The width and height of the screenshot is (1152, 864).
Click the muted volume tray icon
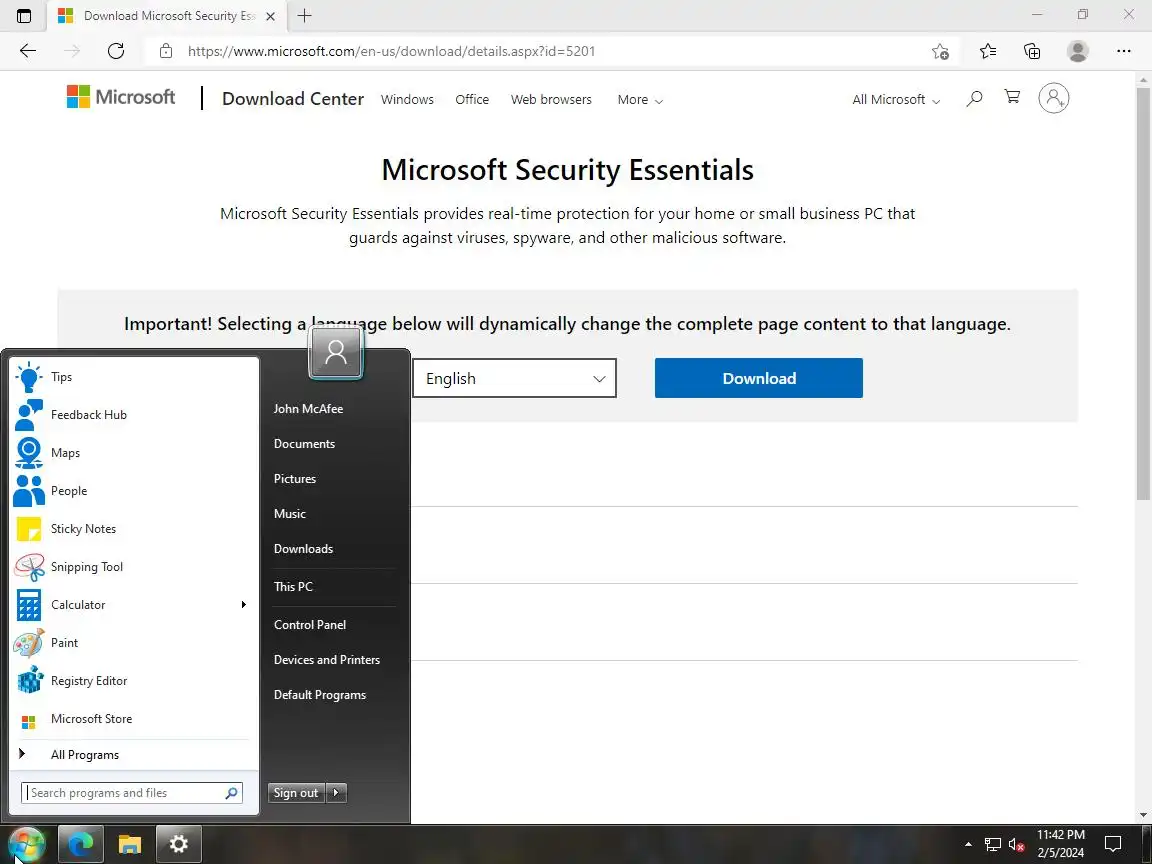(1016, 845)
